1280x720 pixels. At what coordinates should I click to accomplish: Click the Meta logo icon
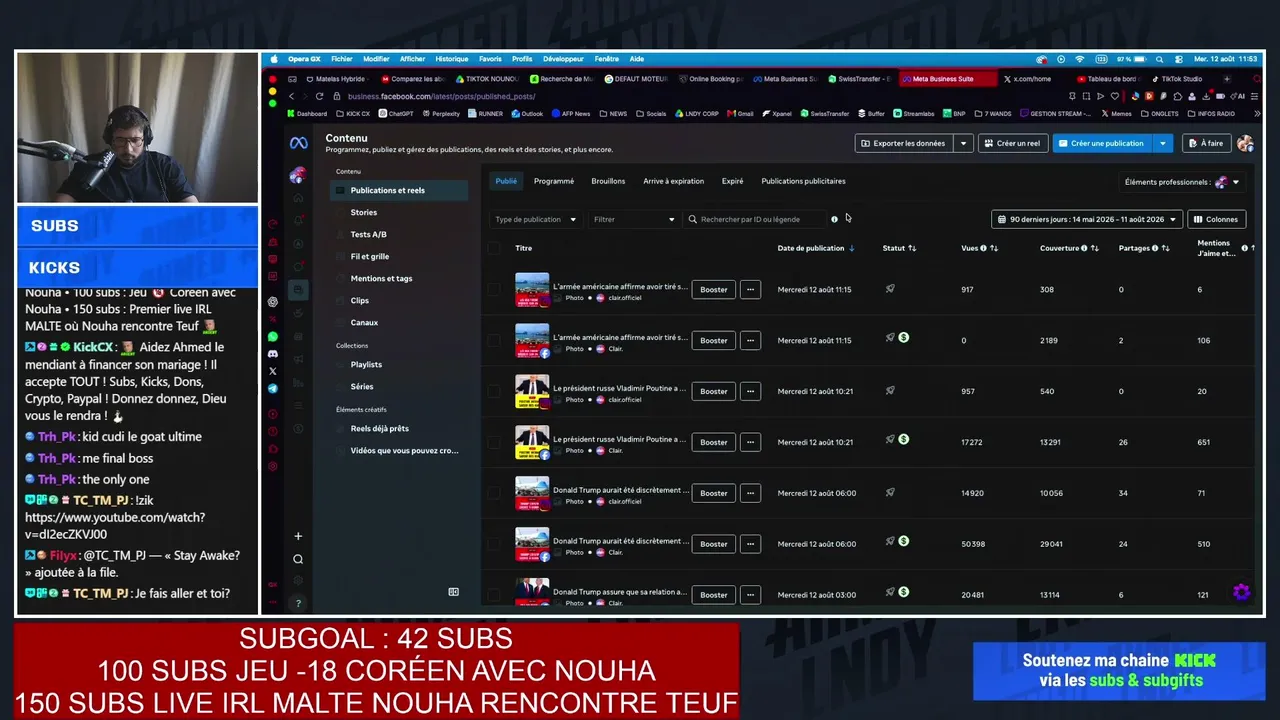tap(298, 143)
